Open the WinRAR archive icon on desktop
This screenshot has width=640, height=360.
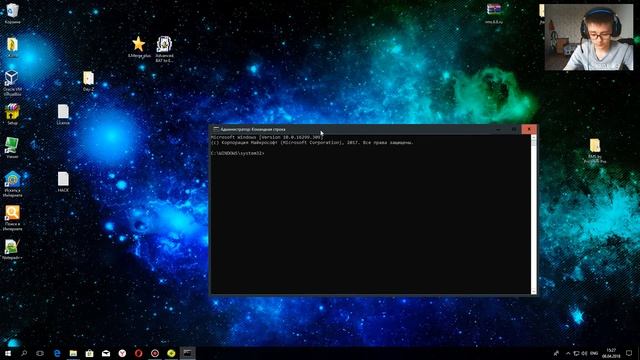(494, 13)
